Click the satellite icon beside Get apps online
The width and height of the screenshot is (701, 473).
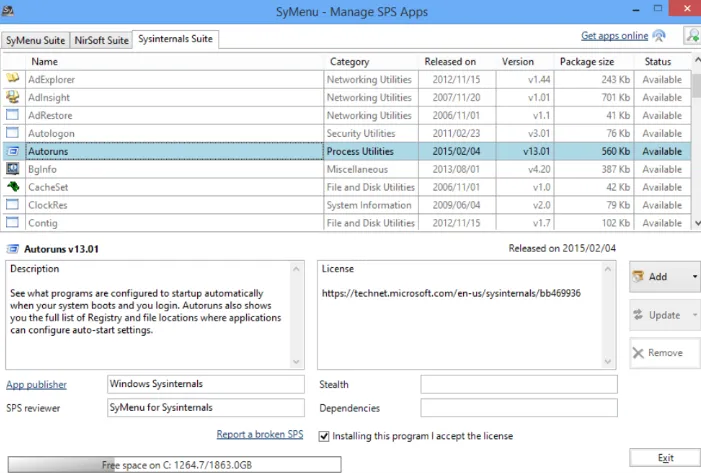click(659, 35)
